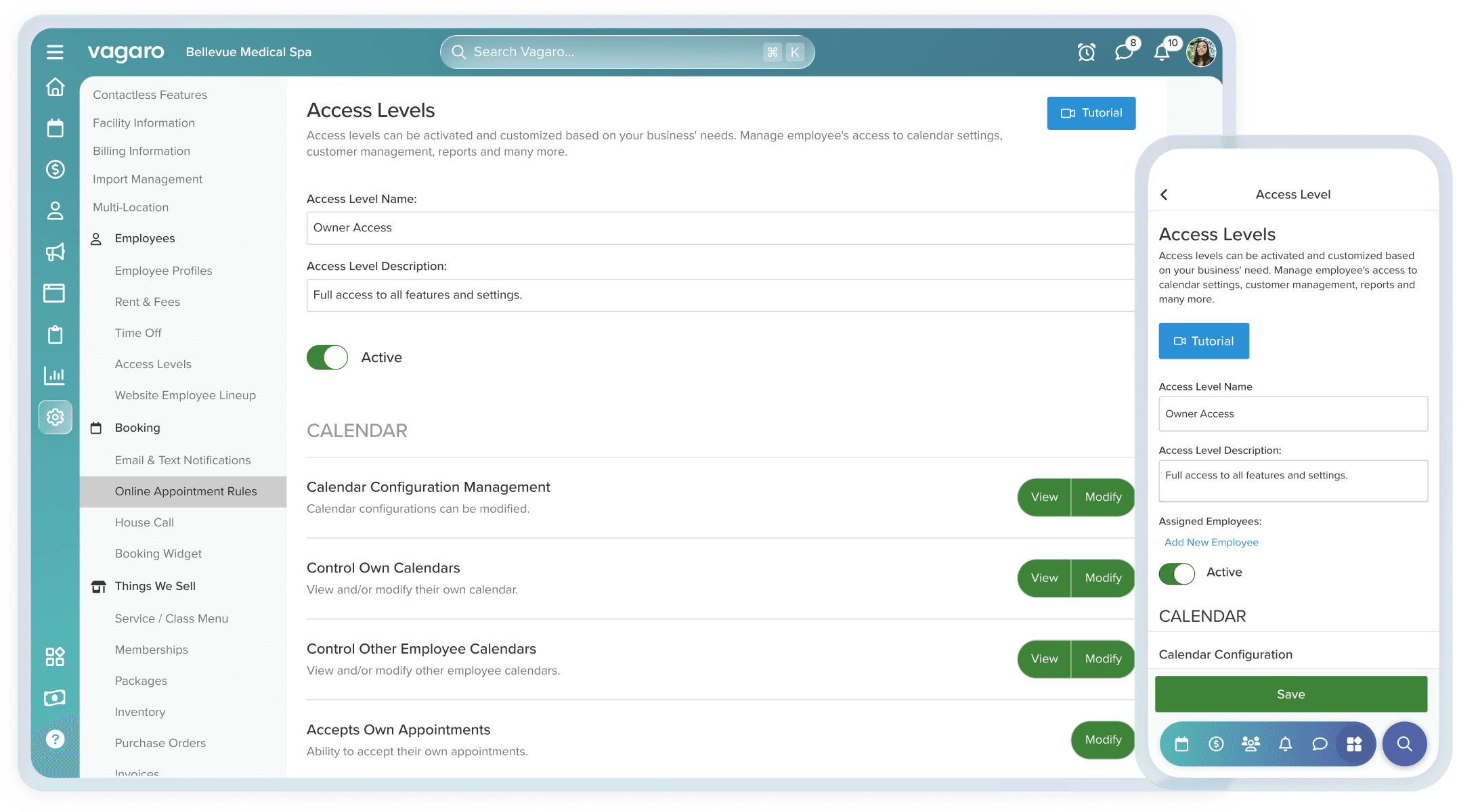This screenshot has height=812, width=1457.
Task: Toggle the mobile Active switch
Action: pyautogui.click(x=1177, y=573)
